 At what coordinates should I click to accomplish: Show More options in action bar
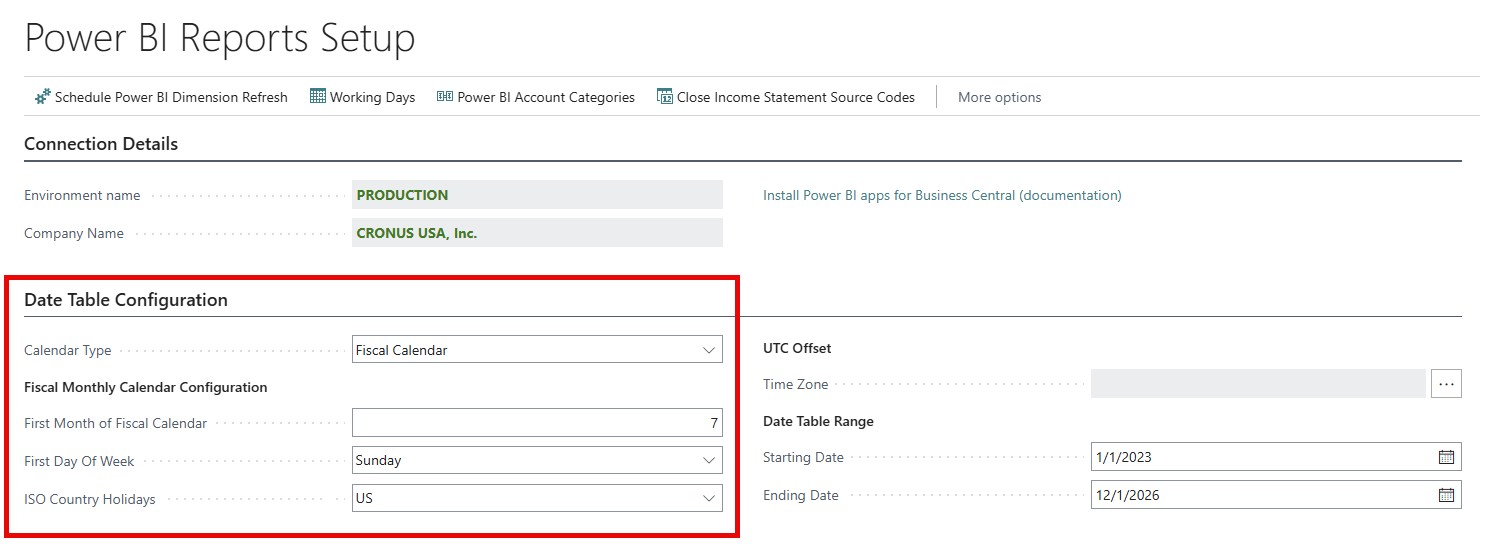tap(999, 97)
